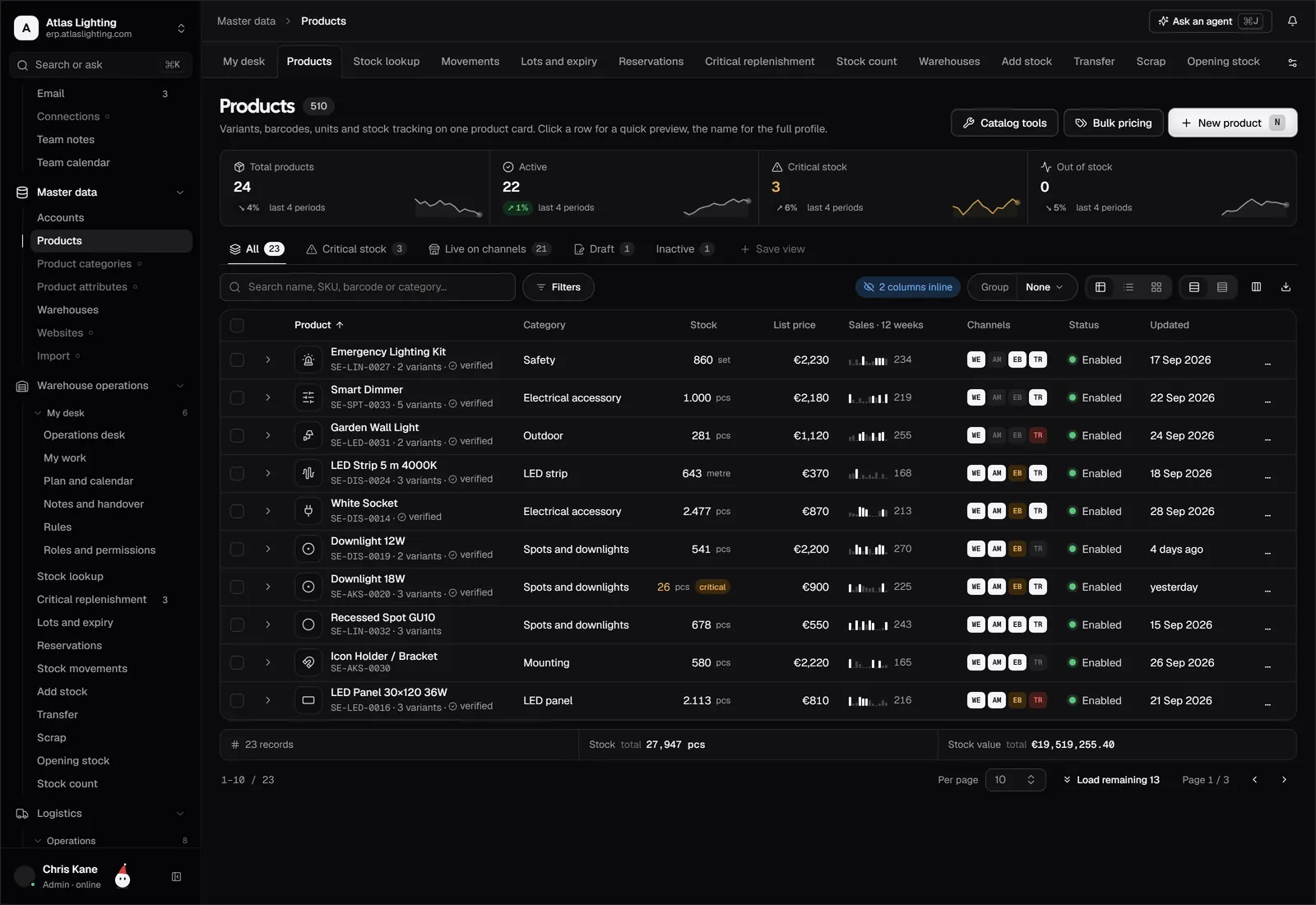Select the Critical stock view tab
This screenshot has height=905, width=1316.
[x=355, y=249]
